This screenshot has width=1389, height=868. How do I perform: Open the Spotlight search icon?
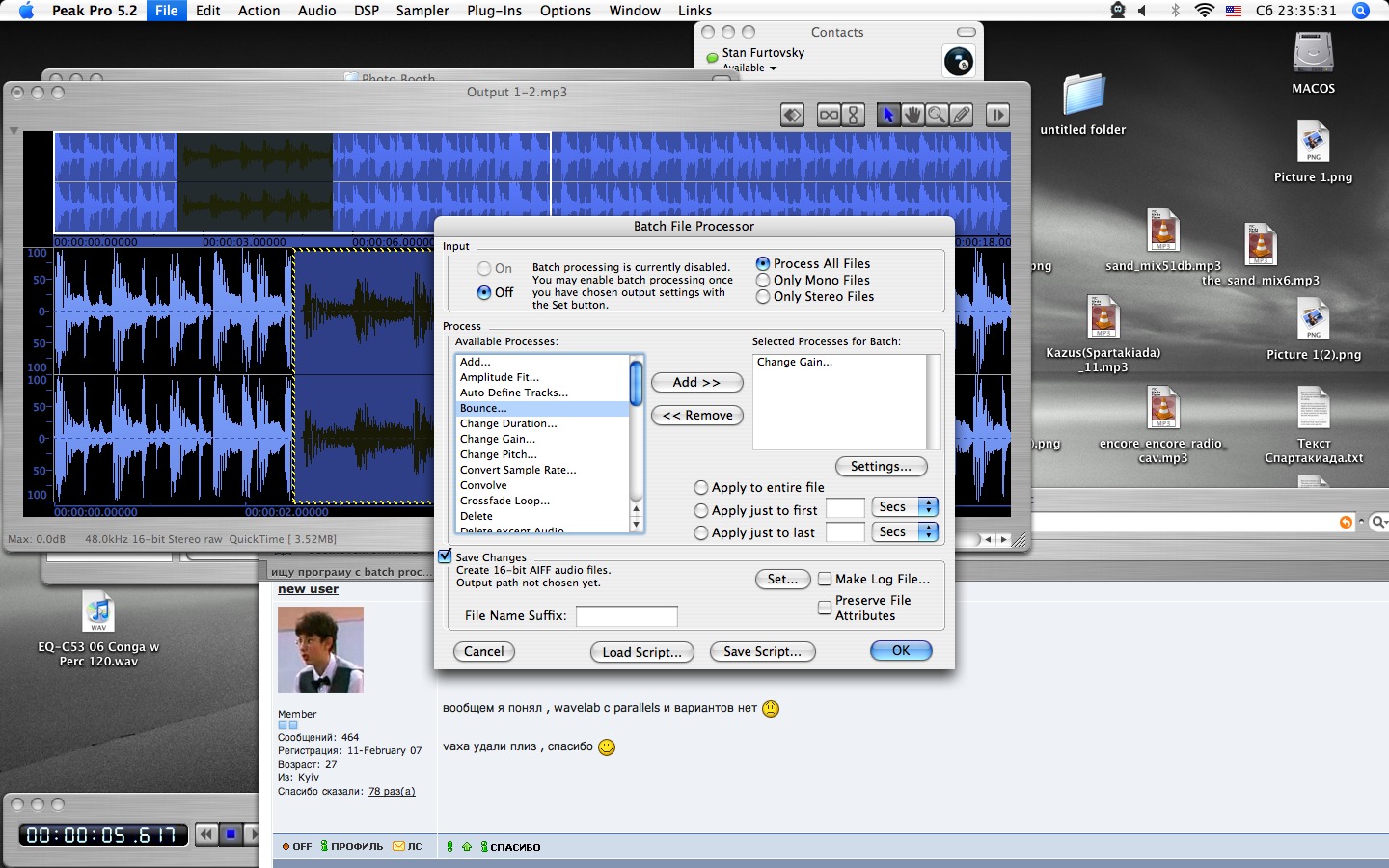(x=1361, y=11)
